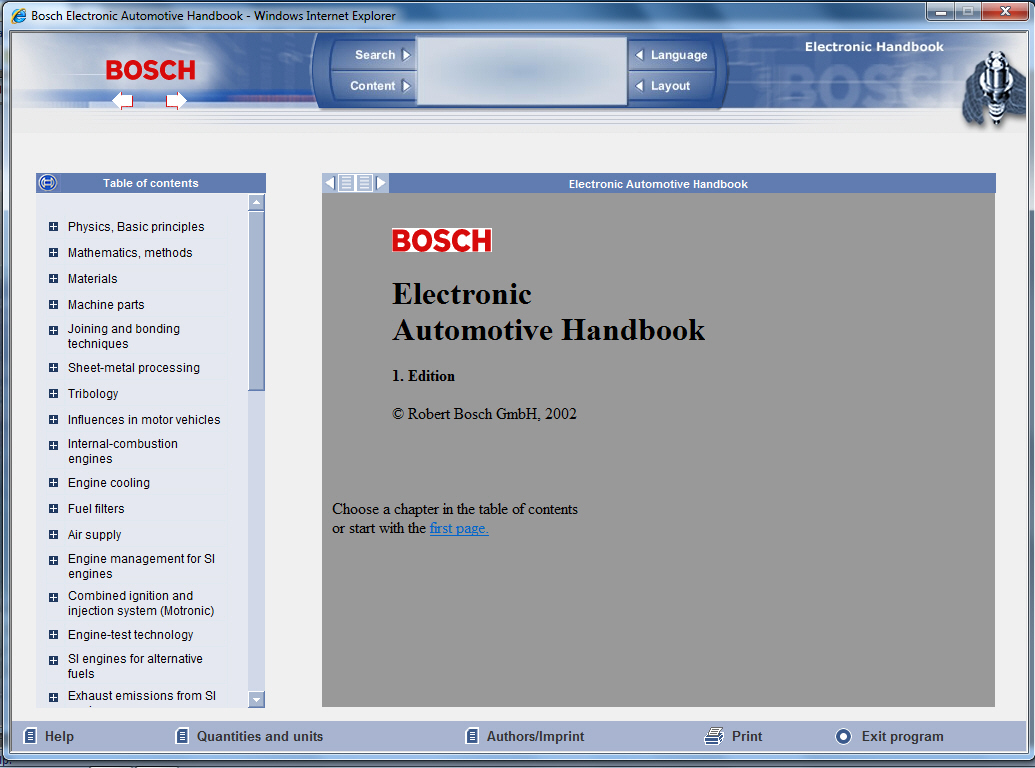Expand Engine-test technology chapter

53,635
